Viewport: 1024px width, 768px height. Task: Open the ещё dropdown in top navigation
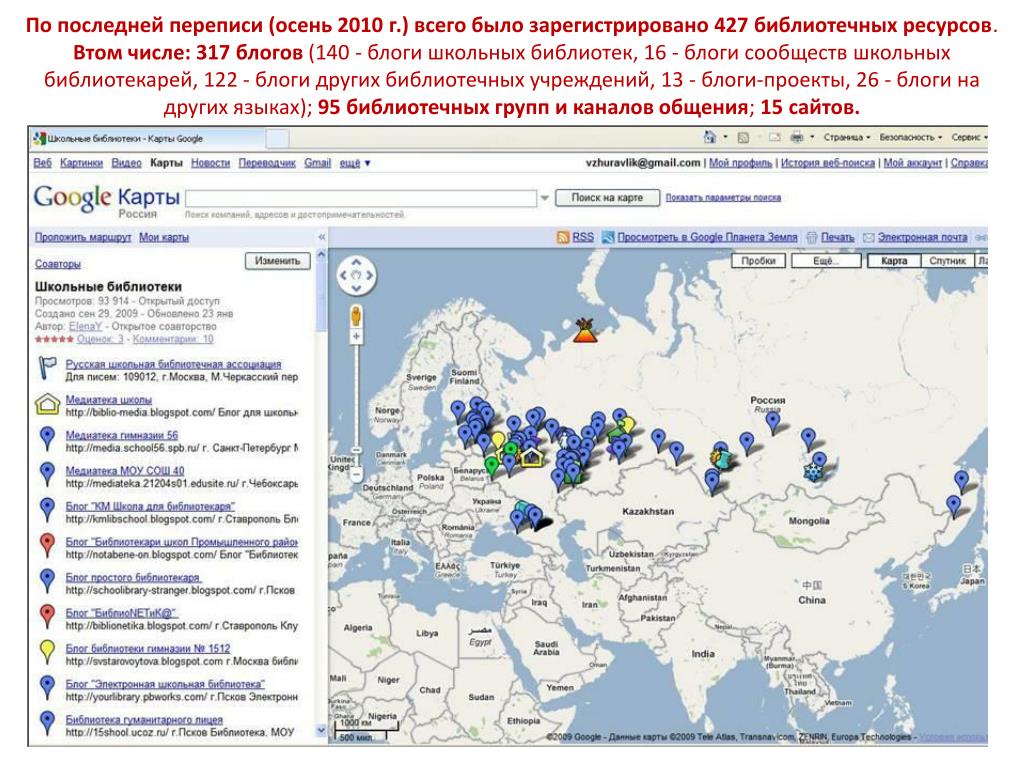tap(355, 163)
